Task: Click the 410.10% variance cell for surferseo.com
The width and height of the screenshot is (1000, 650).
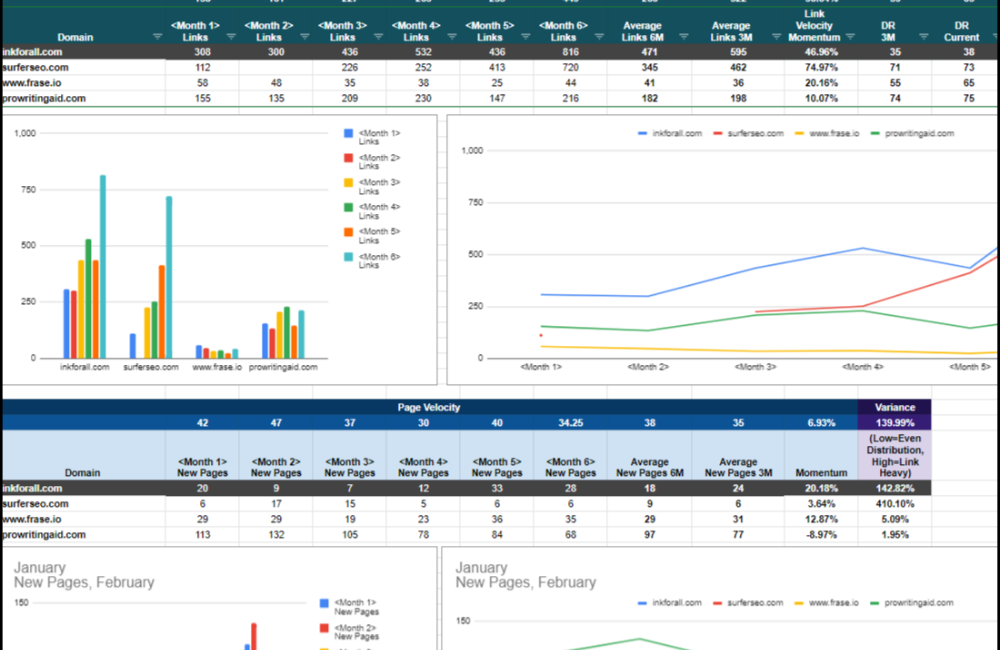Action: pos(895,504)
